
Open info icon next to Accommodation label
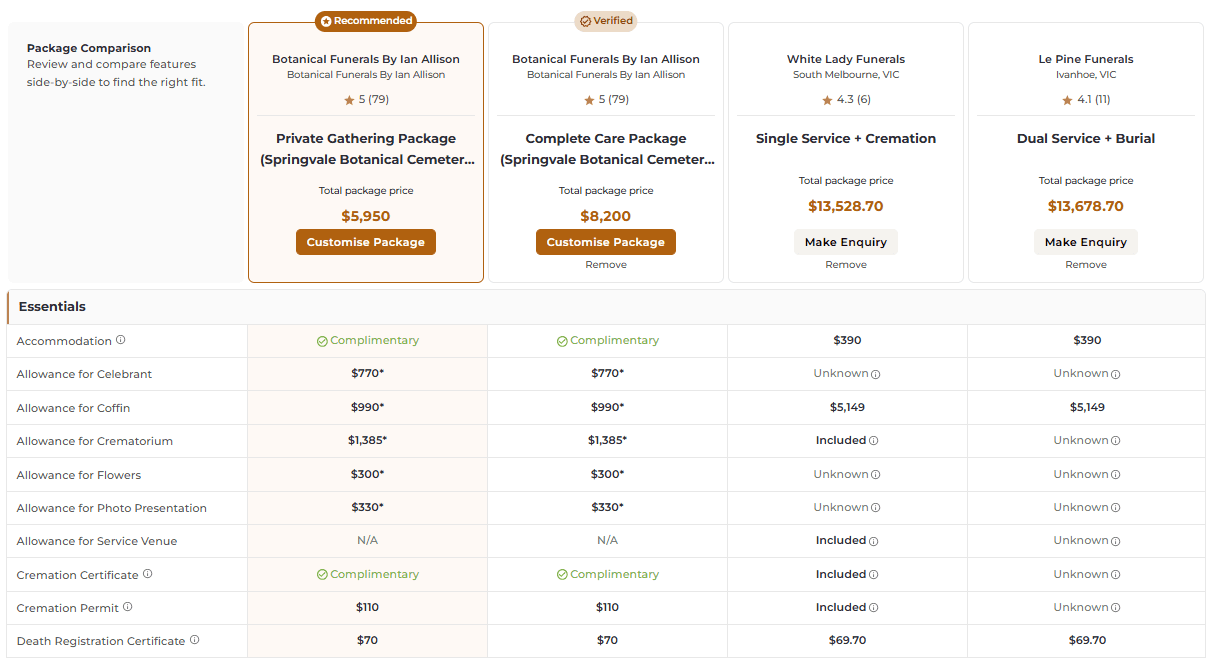(x=121, y=340)
